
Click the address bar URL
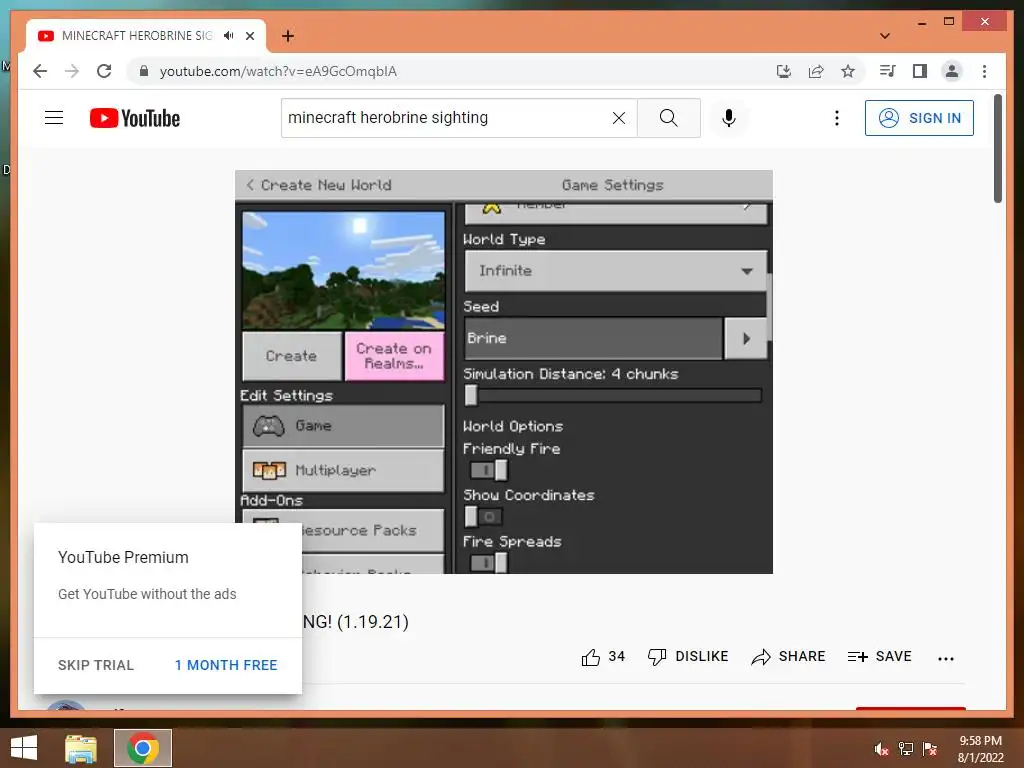coord(278,71)
